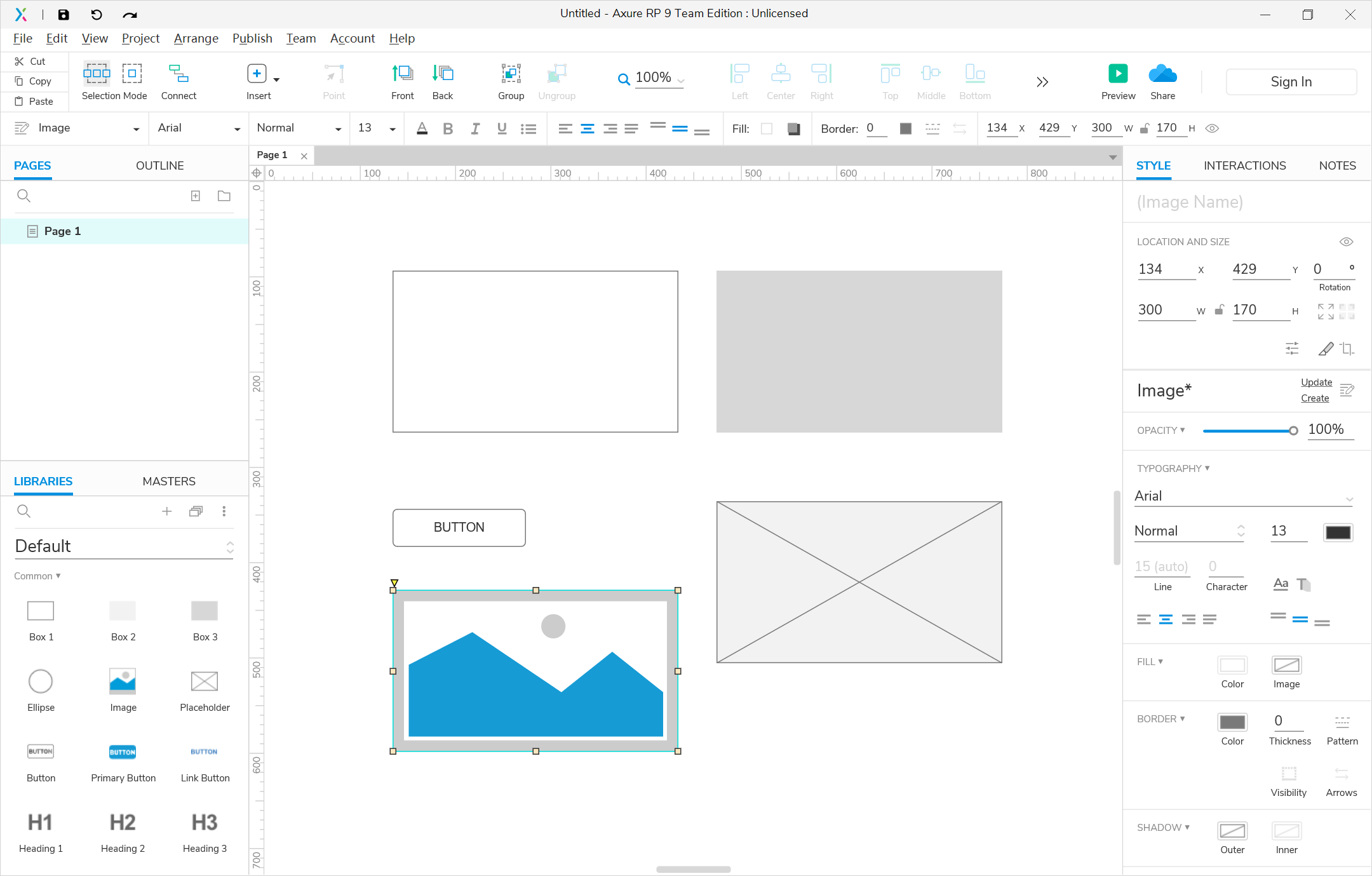The image size is (1372, 876).
Task: Click the Group widgets icon
Action: point(511,74)
